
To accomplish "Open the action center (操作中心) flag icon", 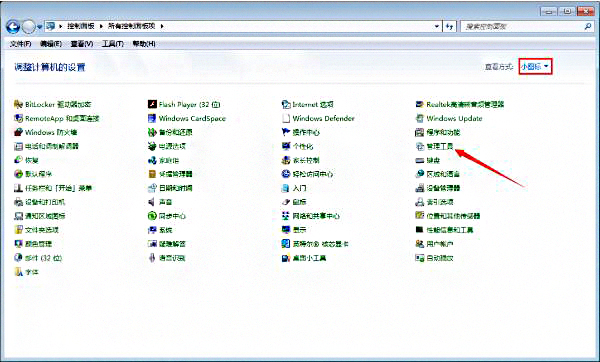I will [x=286, y=132].
